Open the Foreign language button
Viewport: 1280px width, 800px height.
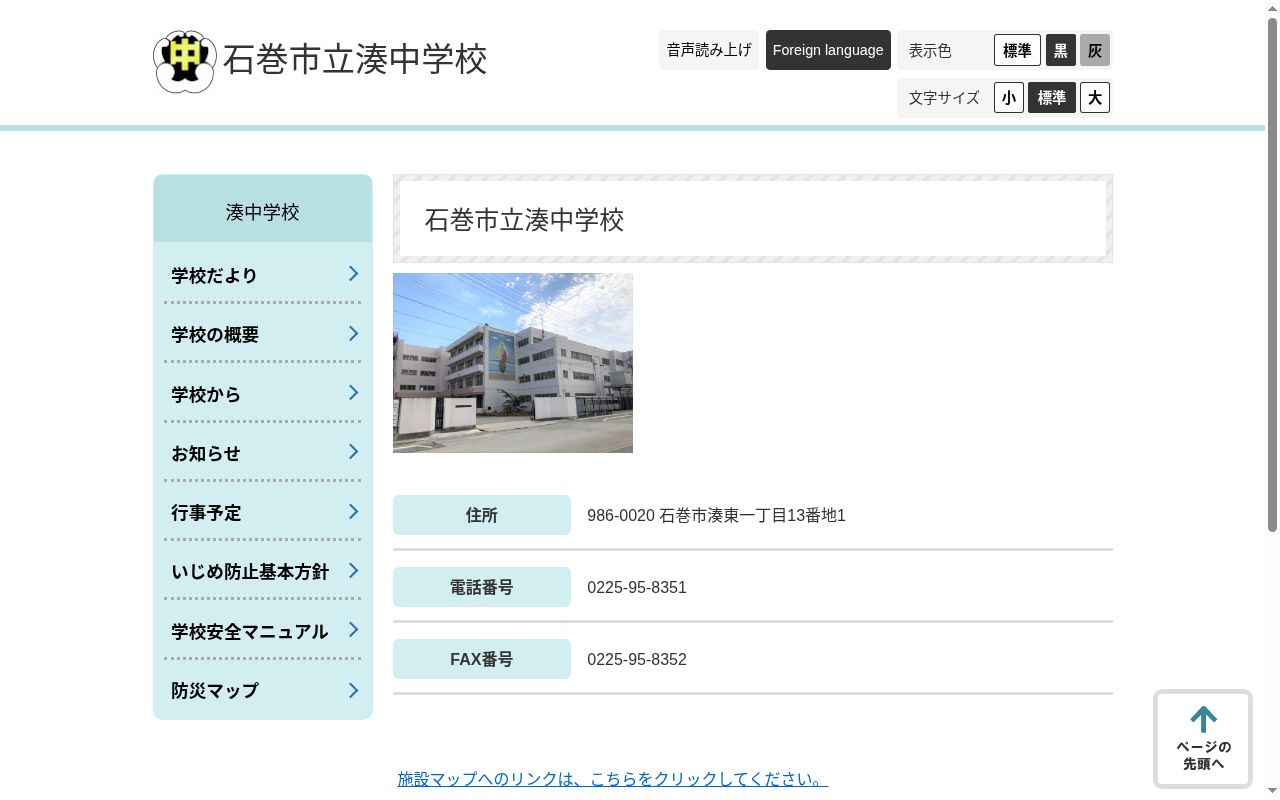tap(828, 50)
